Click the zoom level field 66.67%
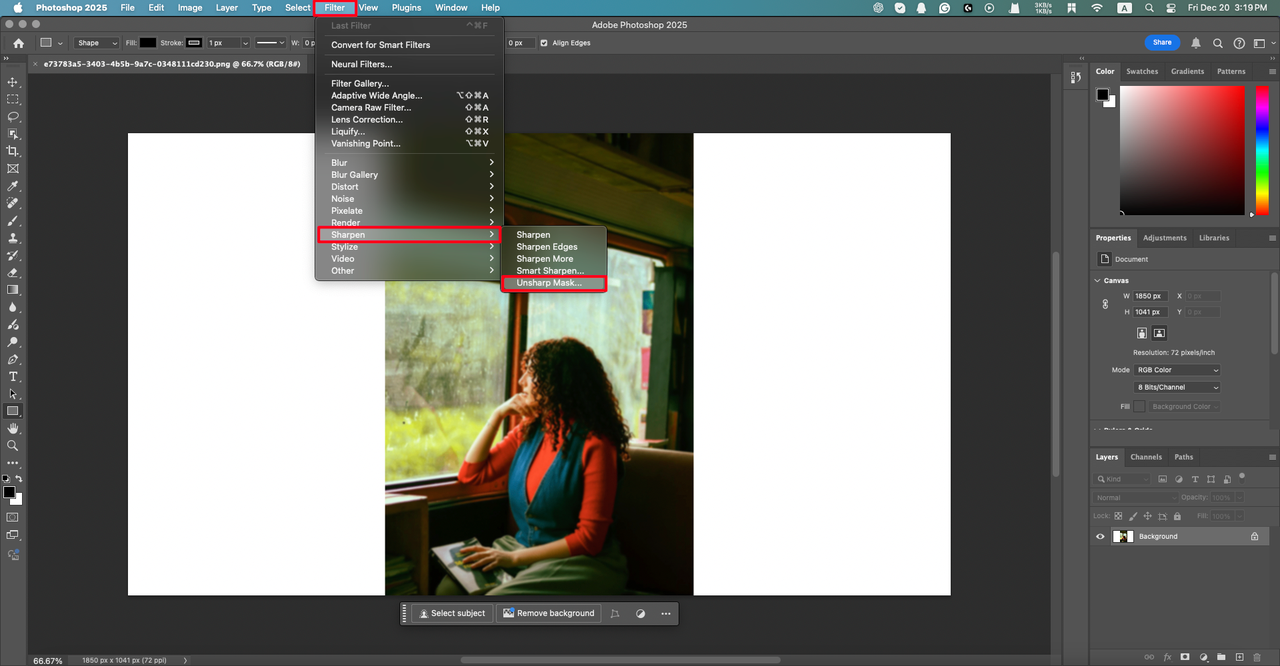Screen dimensions: 1280x666 48,660
